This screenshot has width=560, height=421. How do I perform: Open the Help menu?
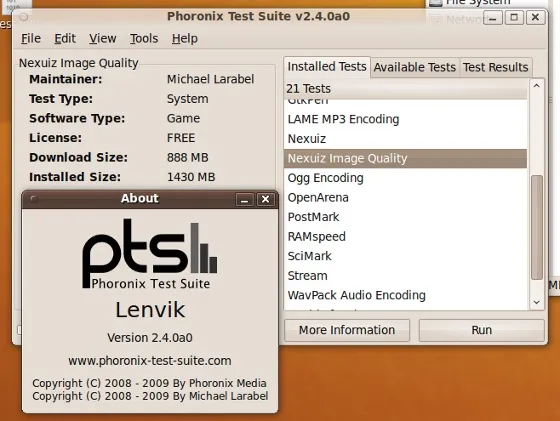click(x=185, y=38)
